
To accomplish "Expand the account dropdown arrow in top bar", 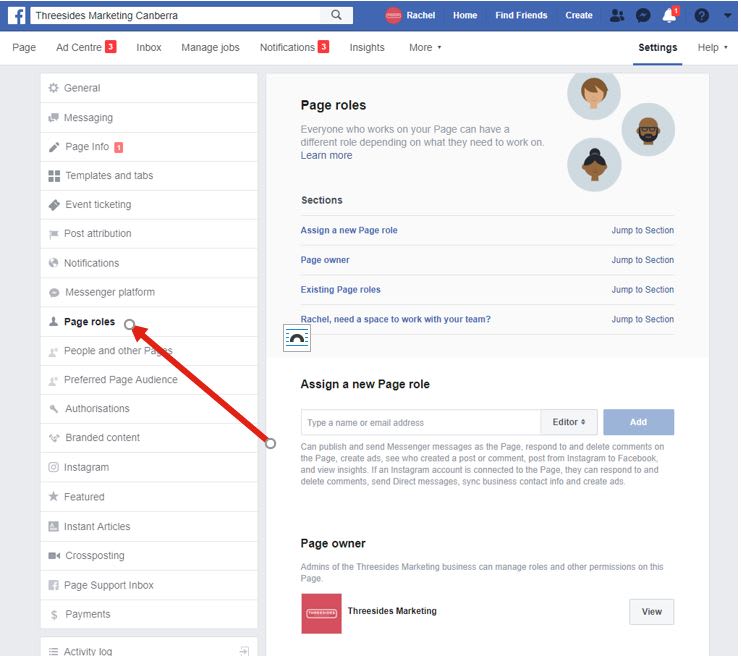I will [730, 16].
